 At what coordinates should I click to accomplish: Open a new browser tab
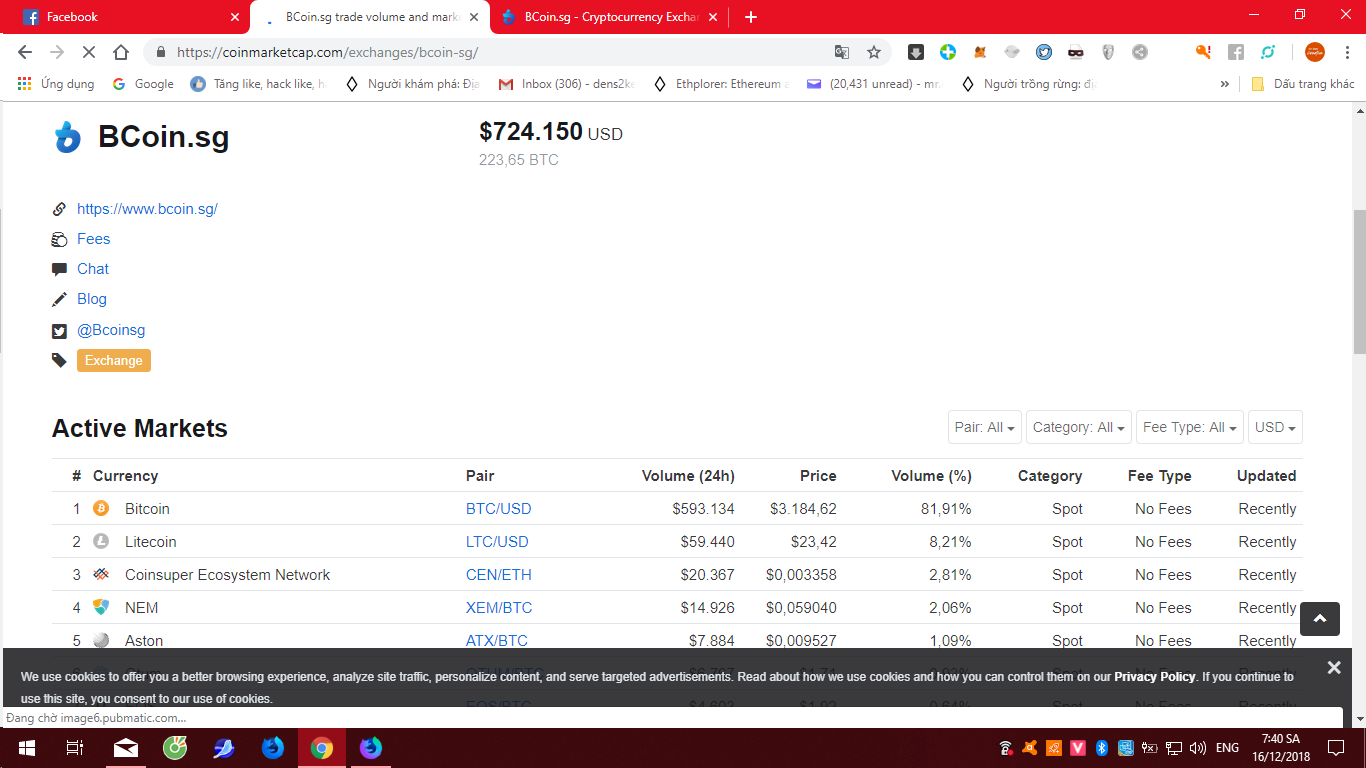(751, 17)
